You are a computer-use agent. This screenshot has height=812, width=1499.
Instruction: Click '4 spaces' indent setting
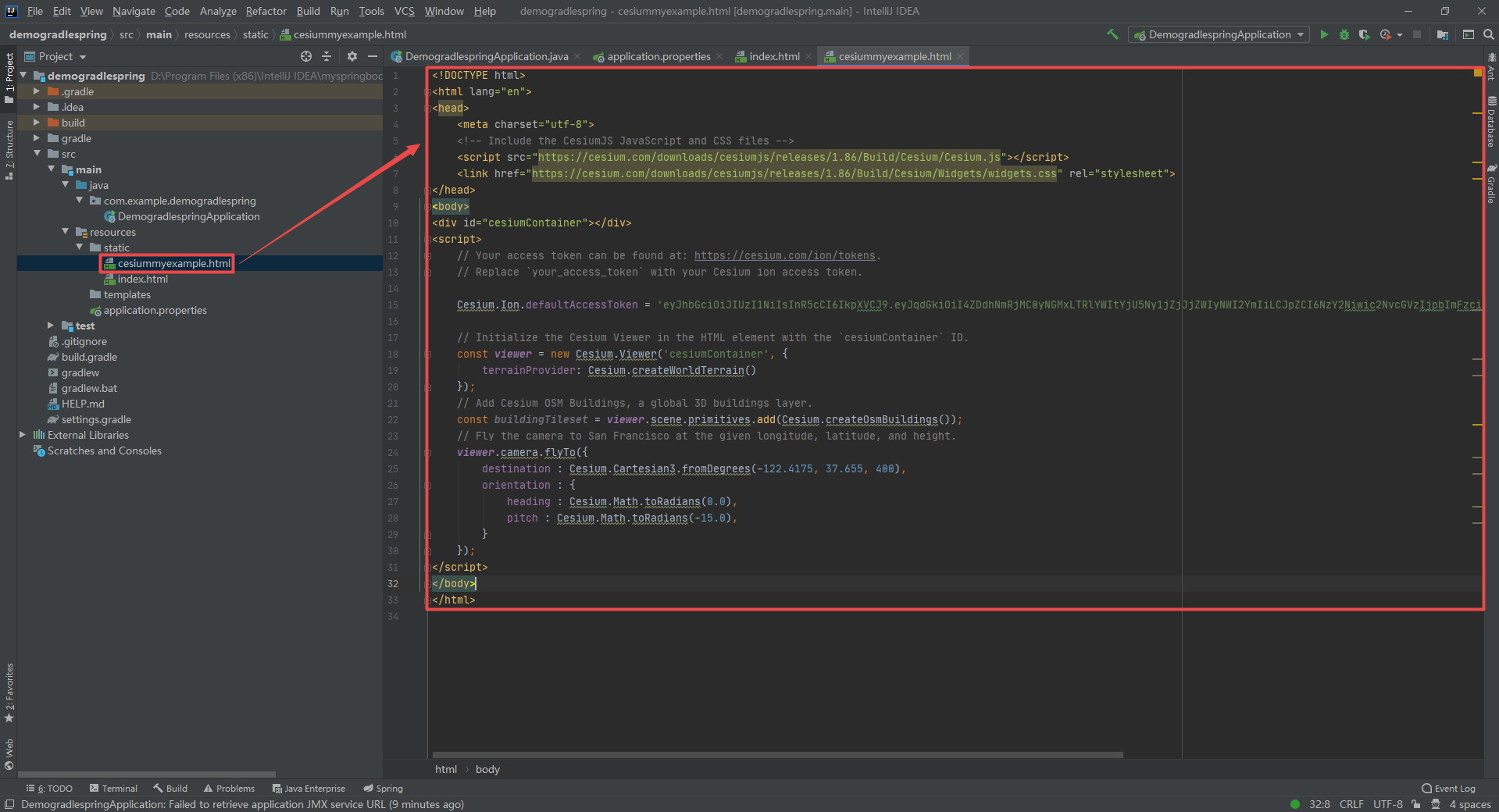click(x=1470, y=804)
